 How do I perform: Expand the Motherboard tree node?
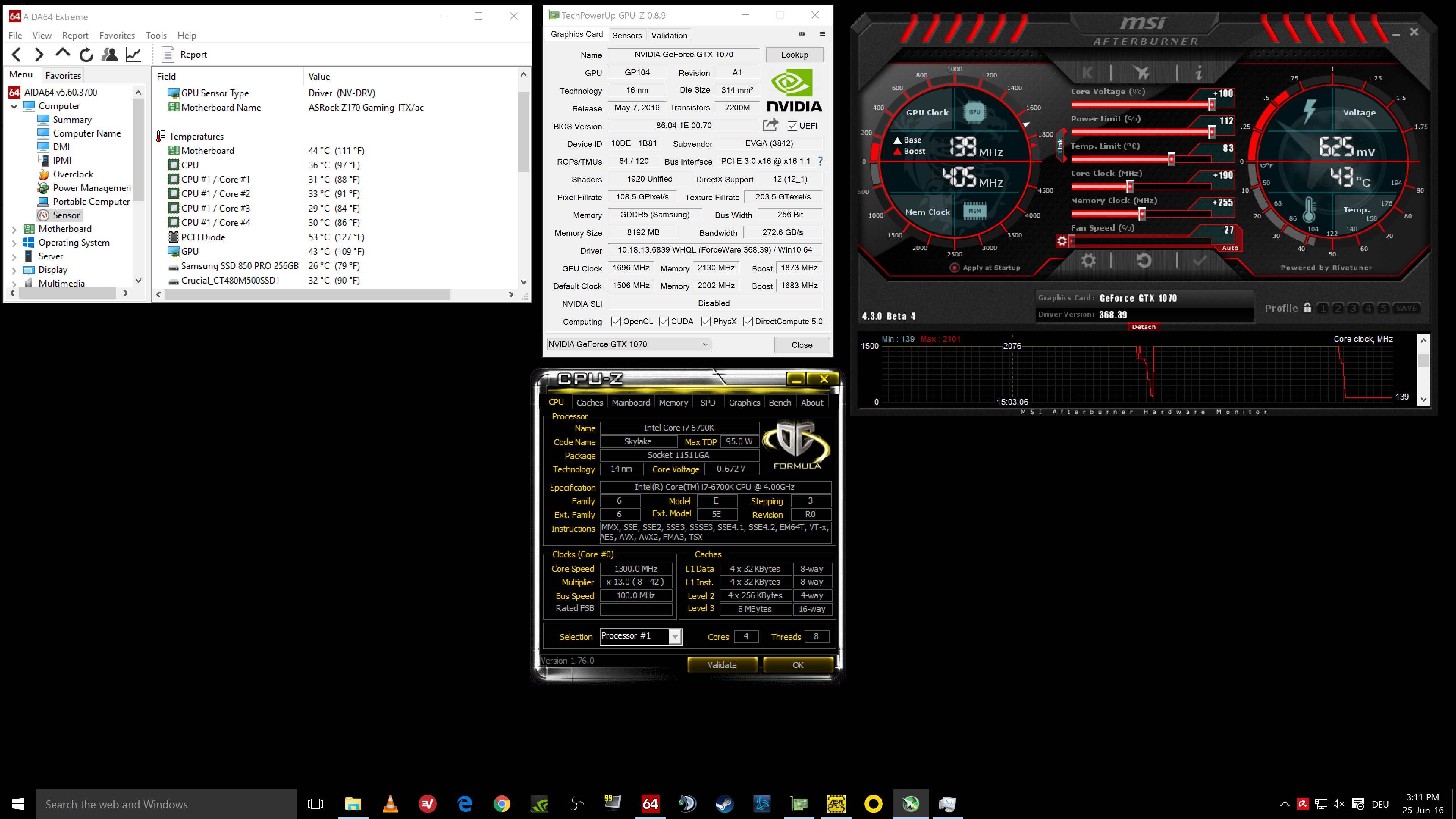click(x=14, y=229)
